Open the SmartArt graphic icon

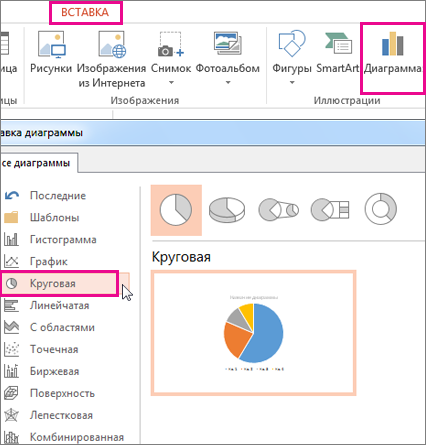pos(338,43)
